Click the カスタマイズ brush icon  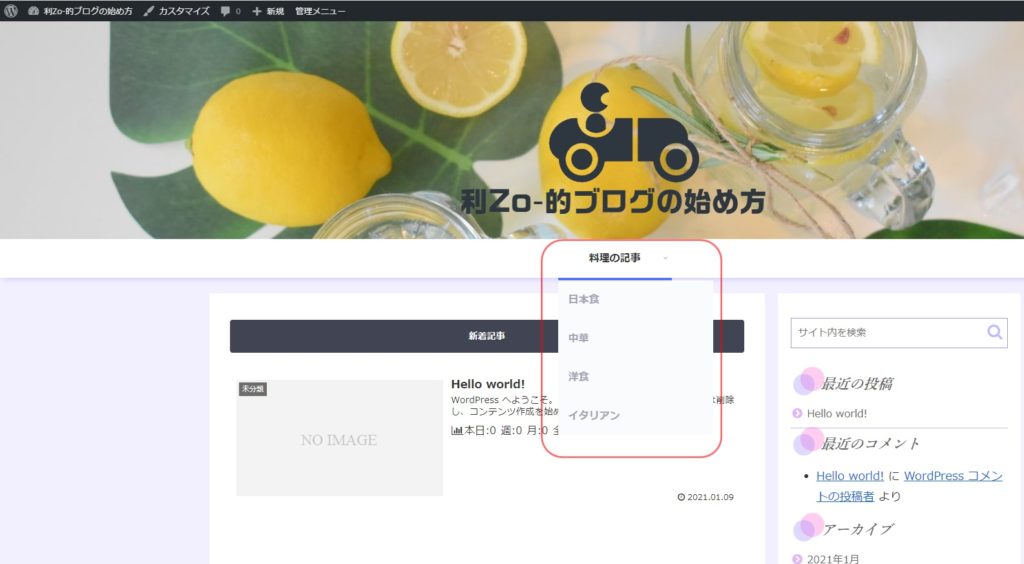point(149,10)
